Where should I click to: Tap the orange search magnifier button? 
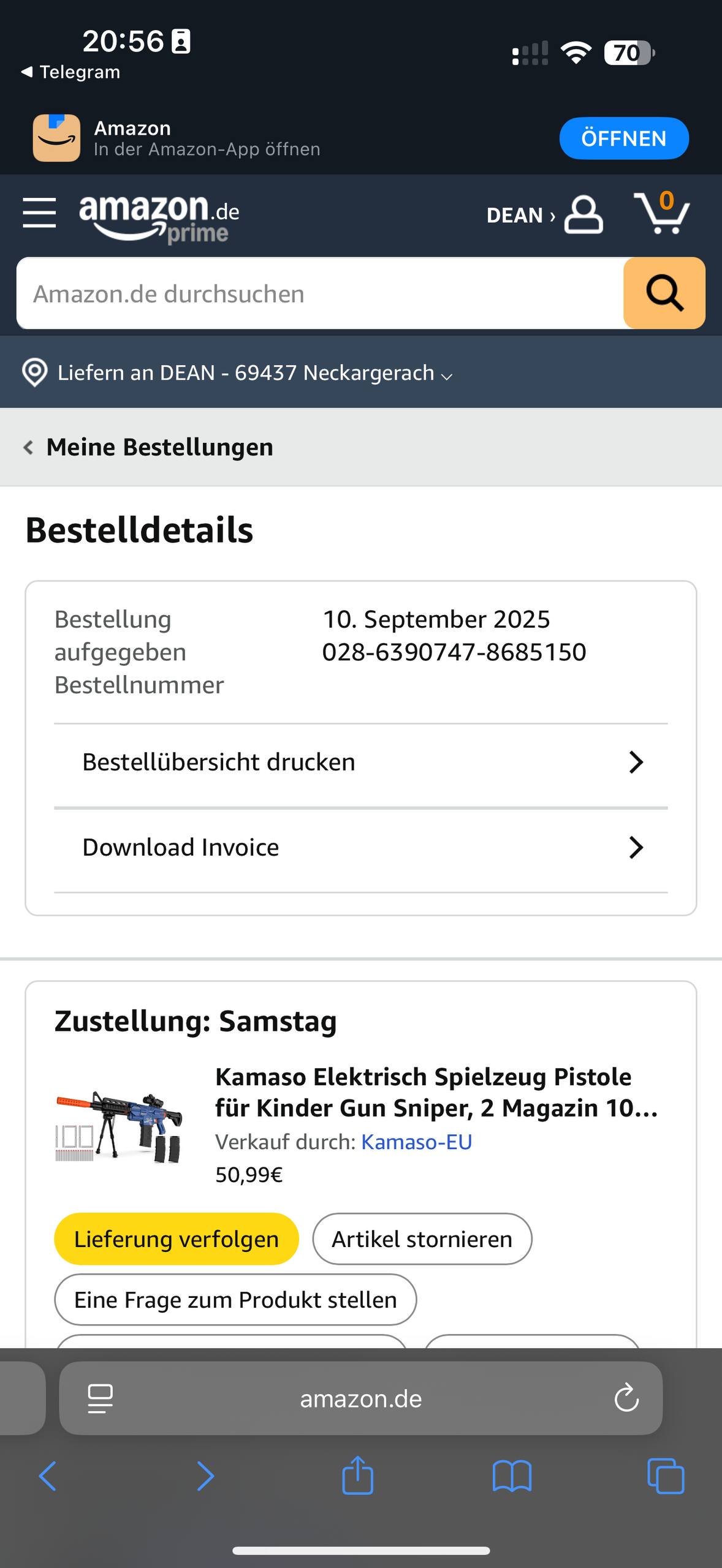(x=664, y=293)
